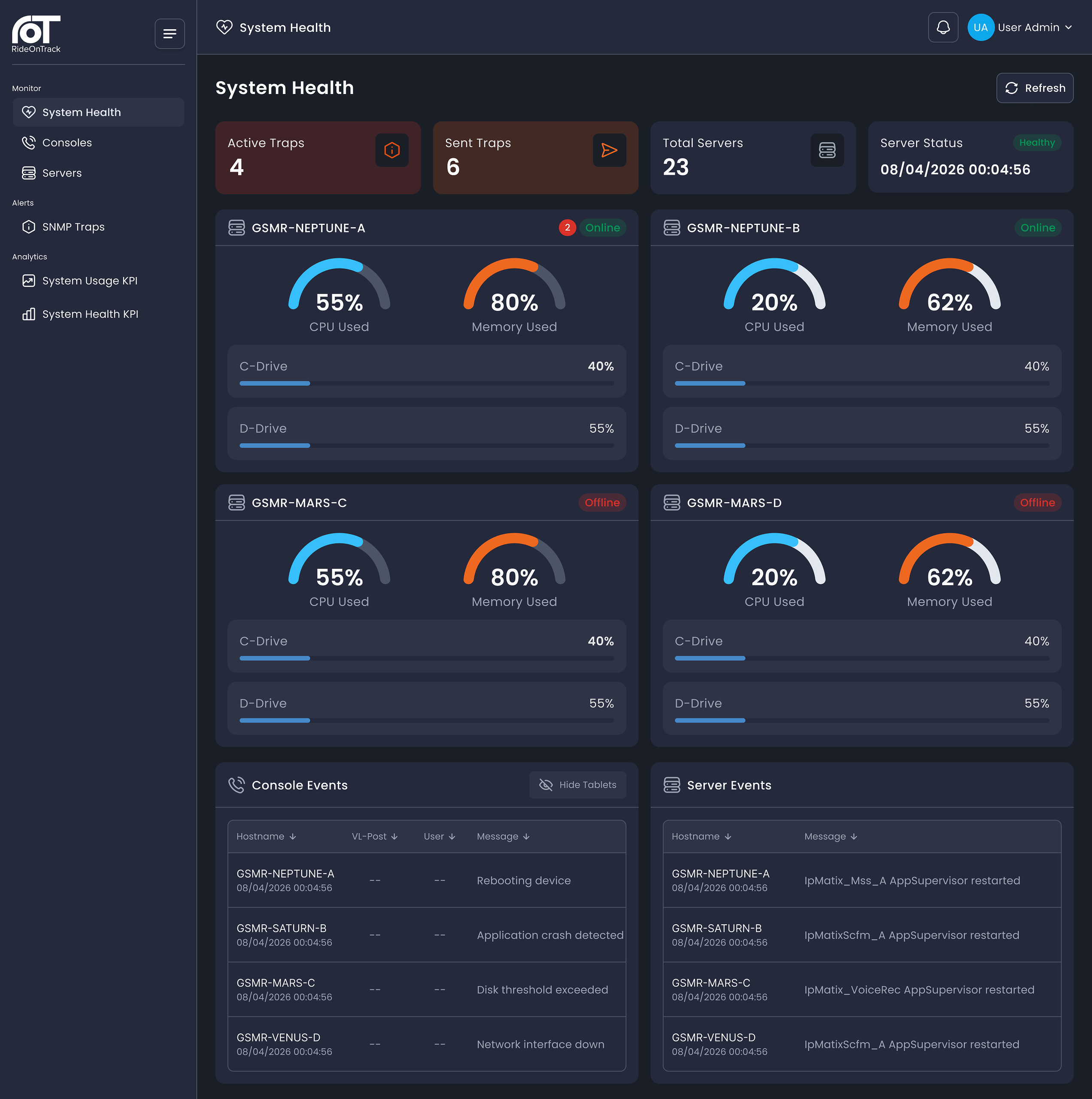Click 'Rebooting device' console event message
1092x1099 pixels.
(524, 880)
